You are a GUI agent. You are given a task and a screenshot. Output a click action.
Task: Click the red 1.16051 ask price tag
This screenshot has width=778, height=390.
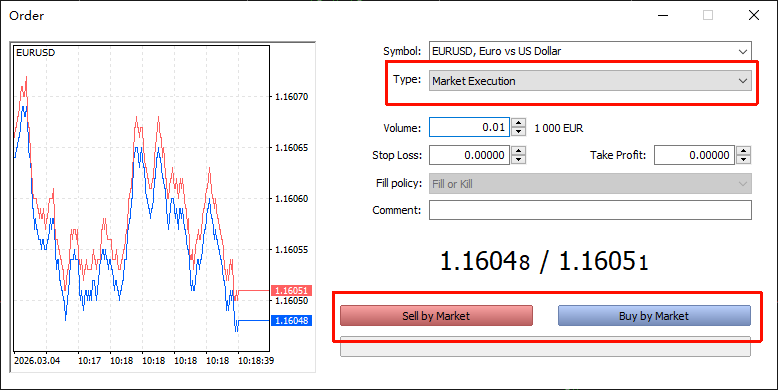tap(291, 290)
